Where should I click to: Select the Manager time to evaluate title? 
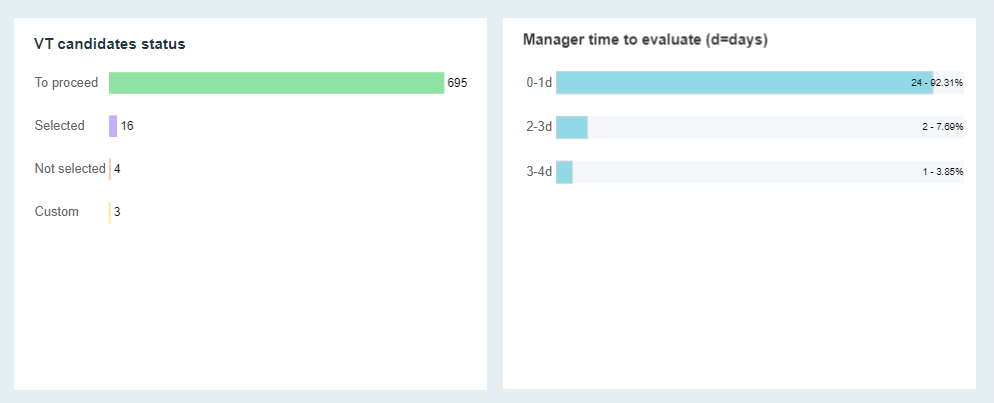click(645, 40)
